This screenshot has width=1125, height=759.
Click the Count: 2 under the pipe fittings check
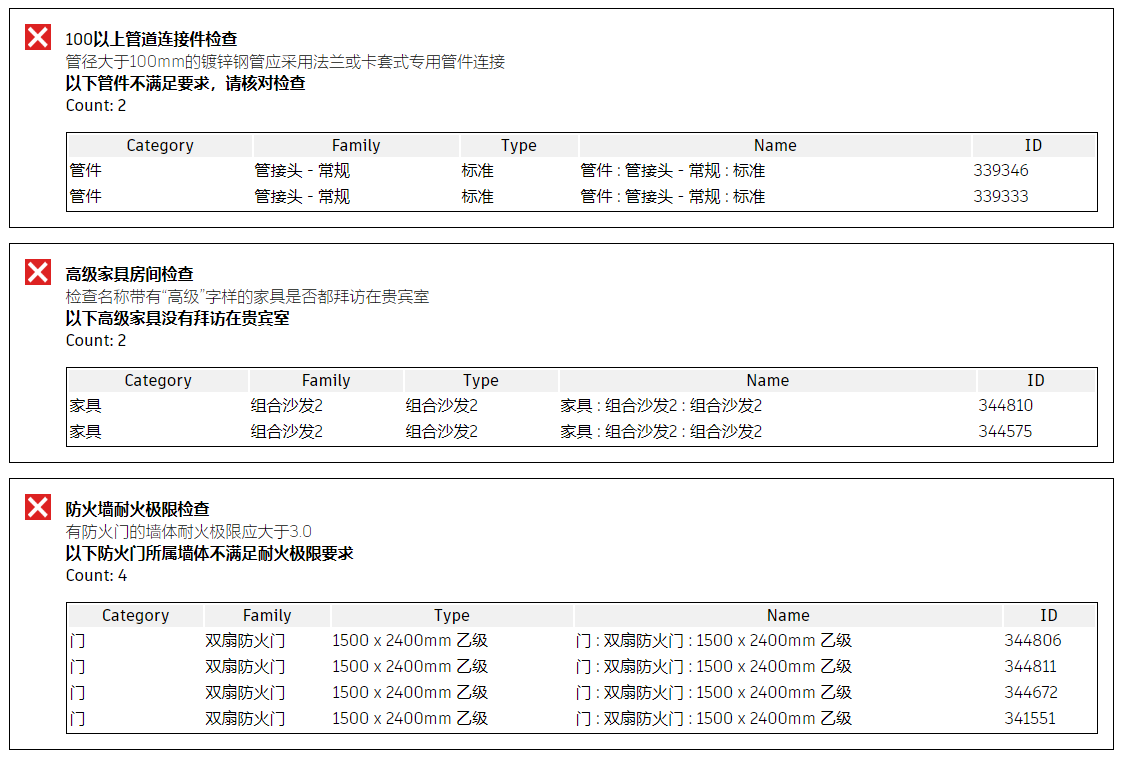point(96,105)
